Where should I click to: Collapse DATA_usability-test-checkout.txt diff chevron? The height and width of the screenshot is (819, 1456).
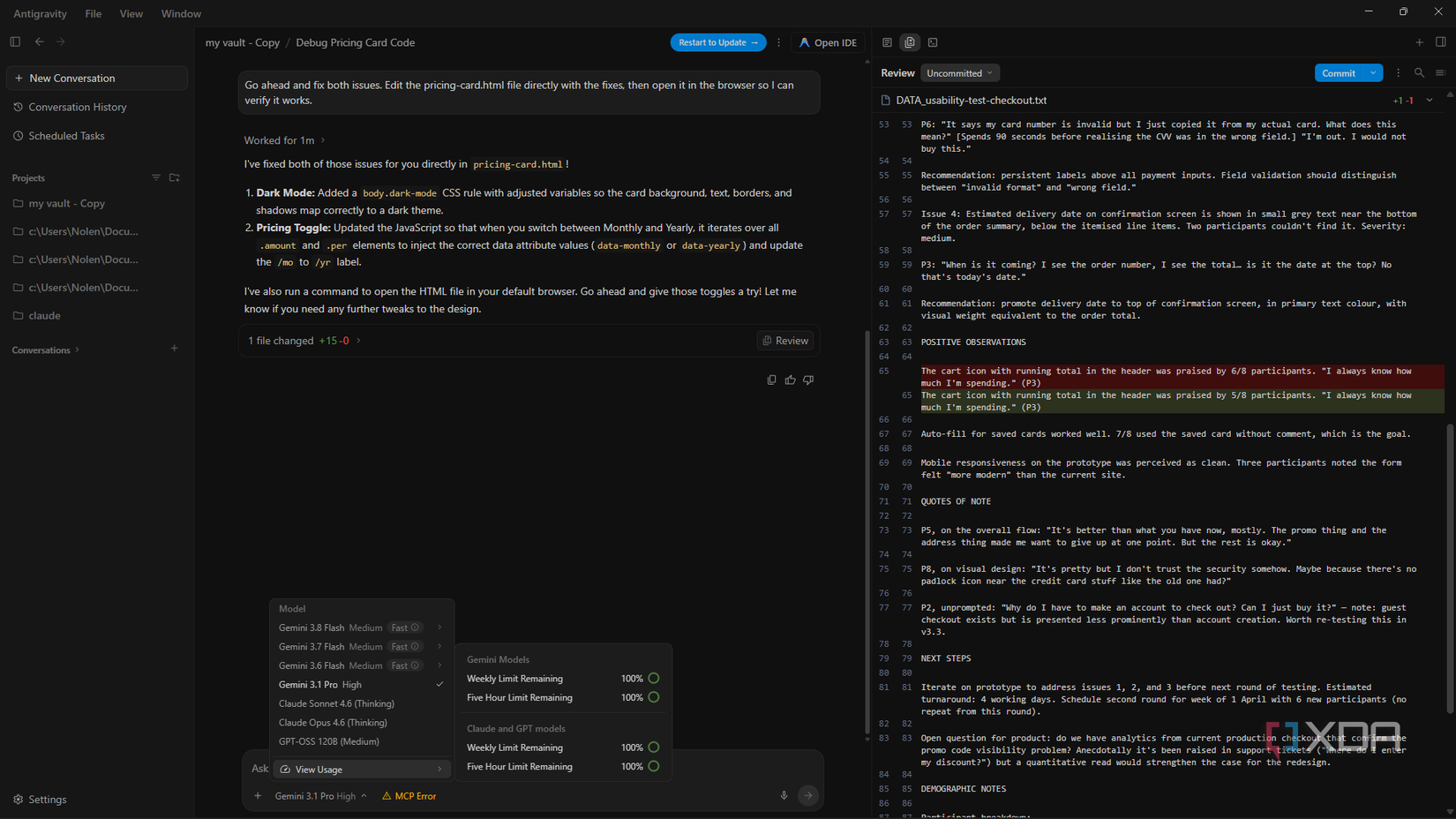(1430, 101)
